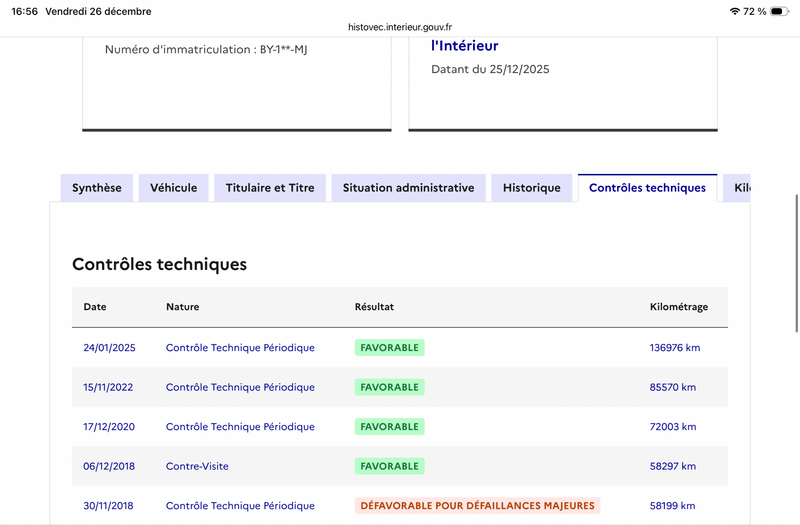Open the partially visible tab after Contrôles techniques
Image resolution: width=800 pixels, height=525 pixels.
coord(738,188)
